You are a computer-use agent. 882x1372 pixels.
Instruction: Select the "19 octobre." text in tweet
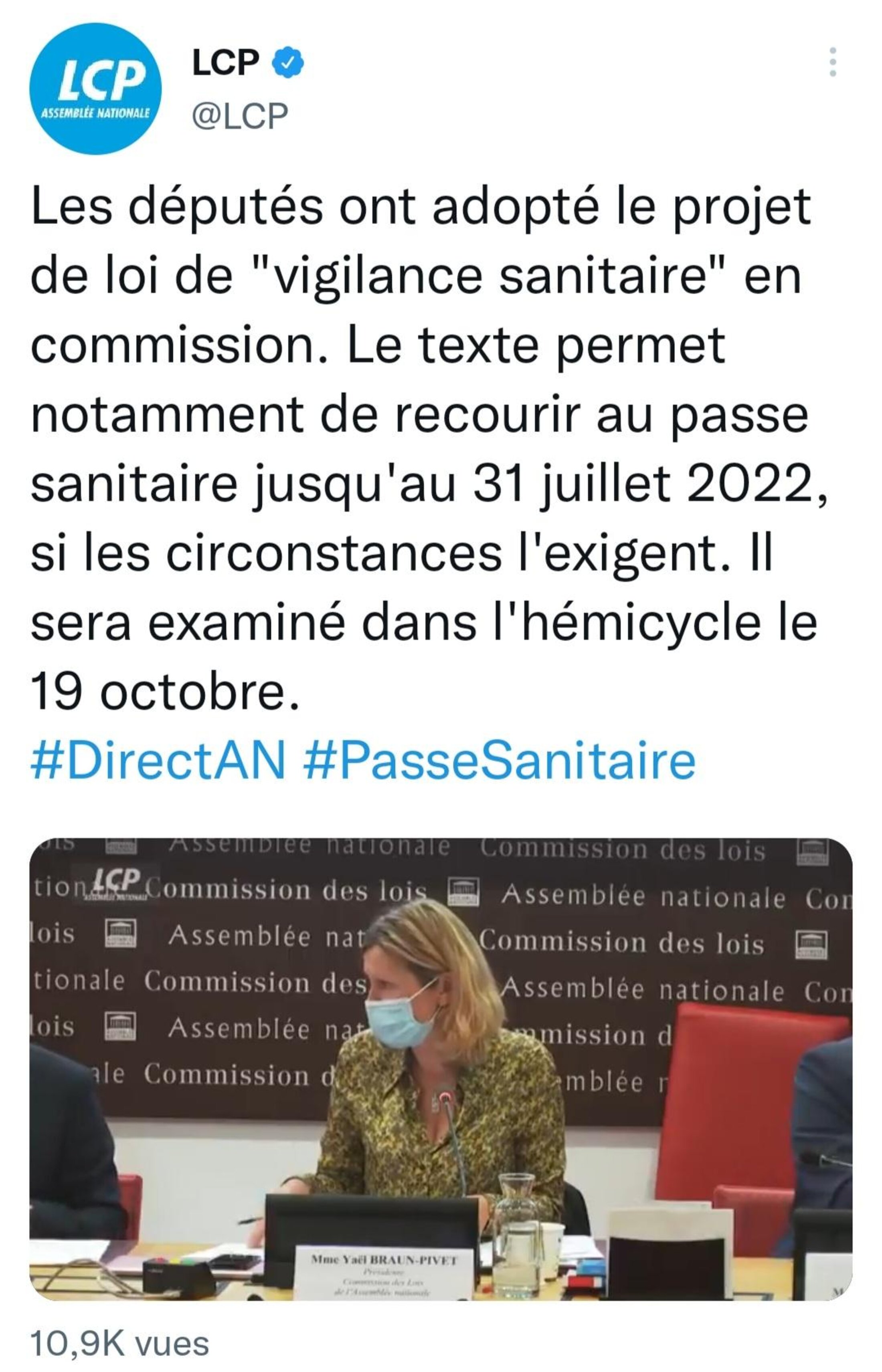coord(165,692)
